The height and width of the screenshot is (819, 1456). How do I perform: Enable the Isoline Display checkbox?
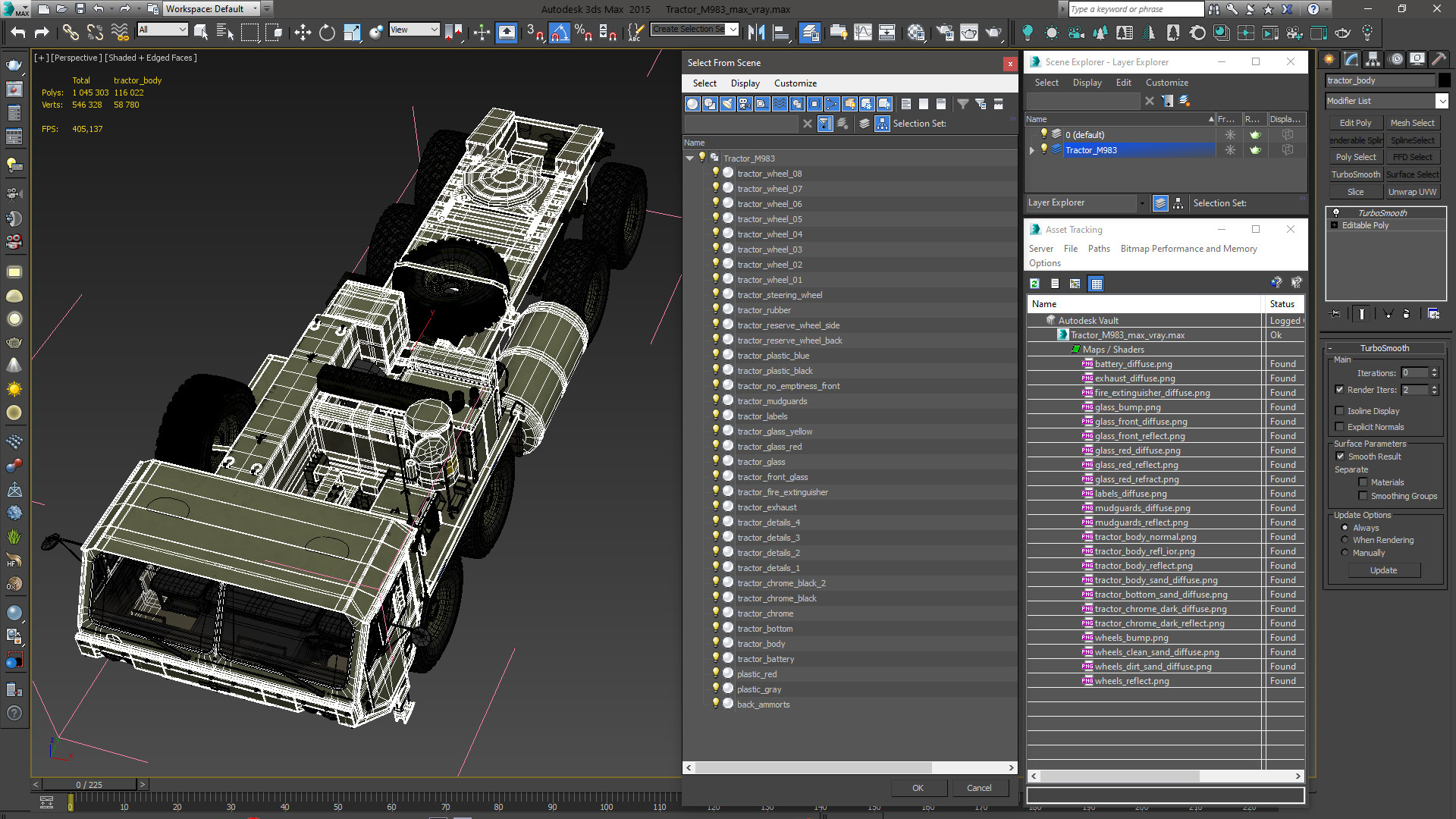(1340, 411)
